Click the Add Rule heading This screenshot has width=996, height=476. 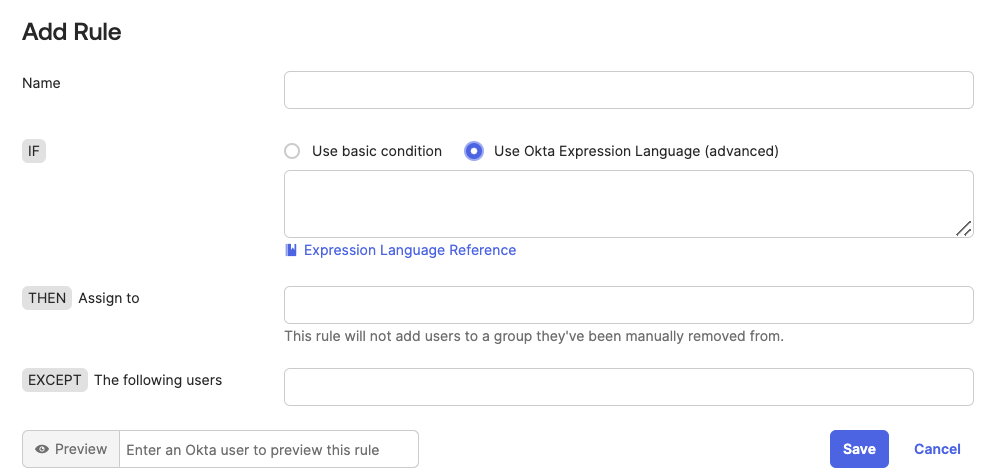72,32
